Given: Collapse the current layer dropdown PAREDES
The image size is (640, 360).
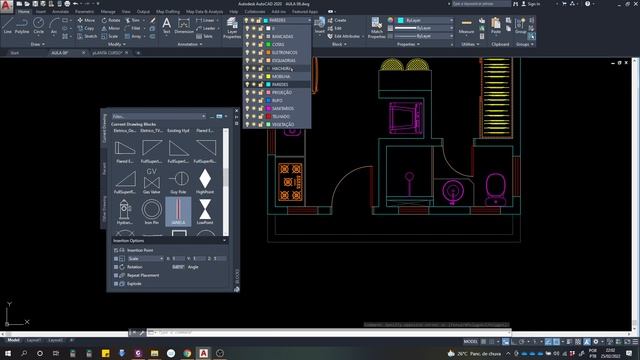Looking at the screenshot, I should pyautogui.click(x=309, y=20).
